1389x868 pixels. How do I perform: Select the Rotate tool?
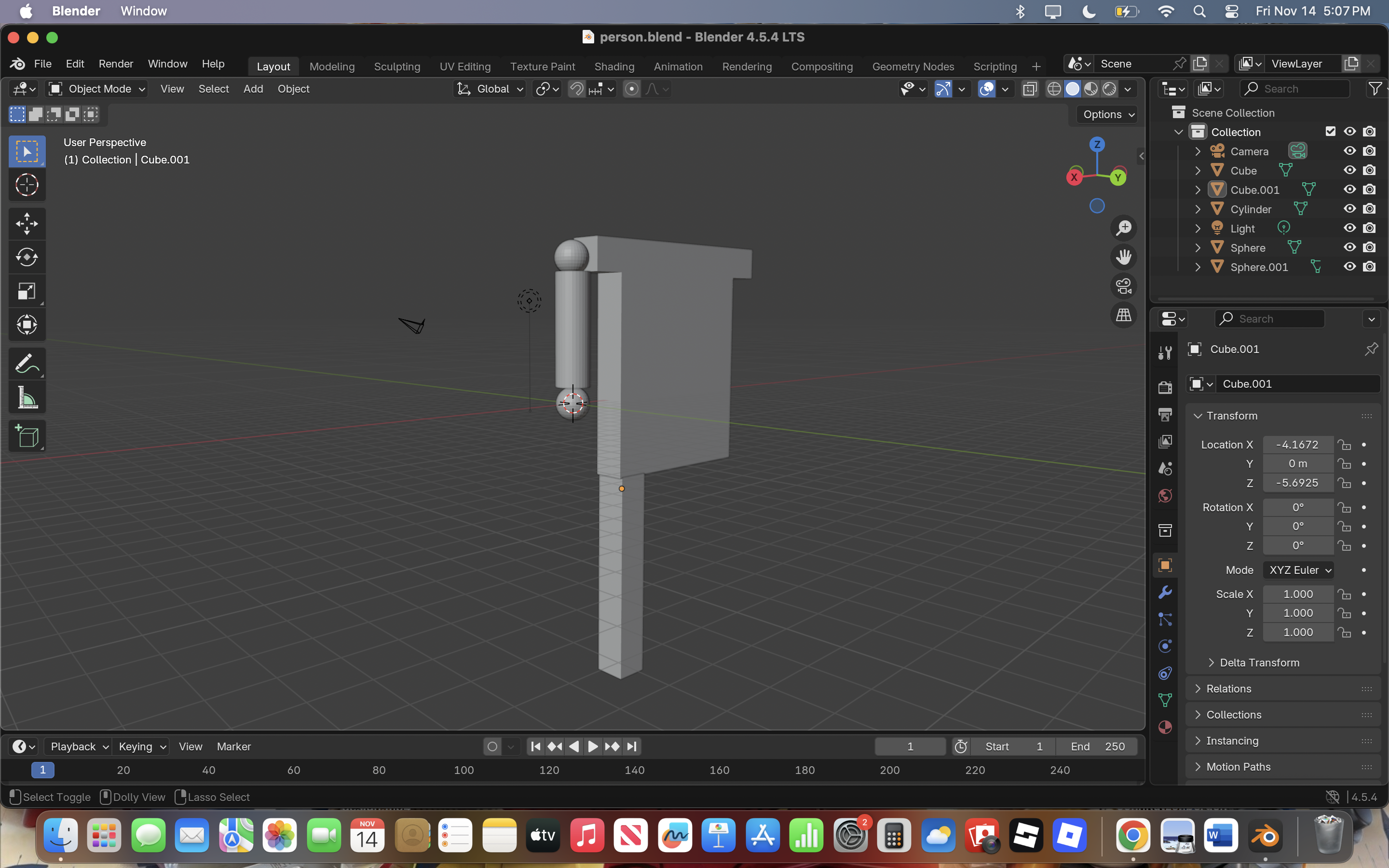27,257
